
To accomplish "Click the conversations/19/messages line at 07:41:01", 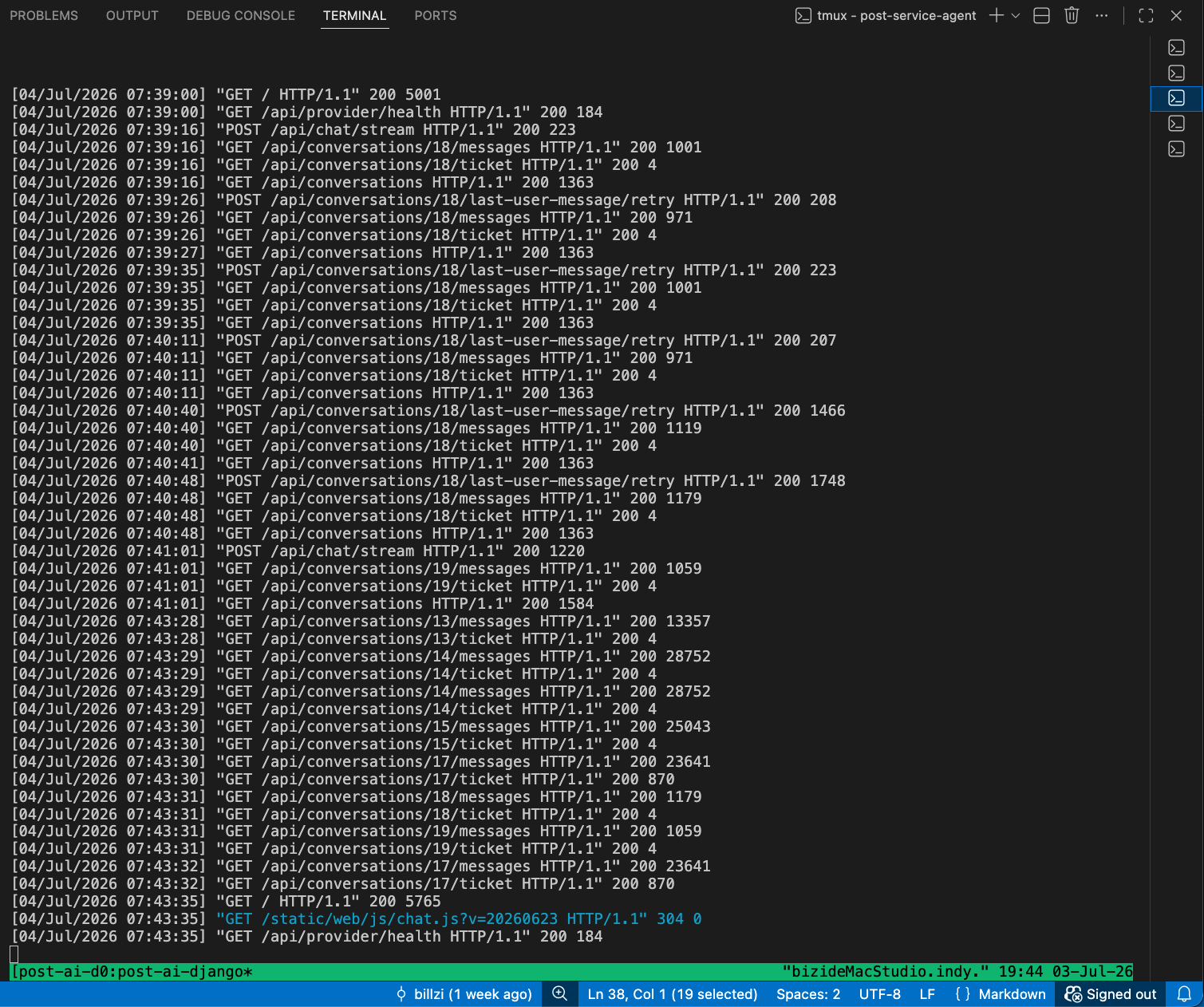I will [x=357, y=569].
